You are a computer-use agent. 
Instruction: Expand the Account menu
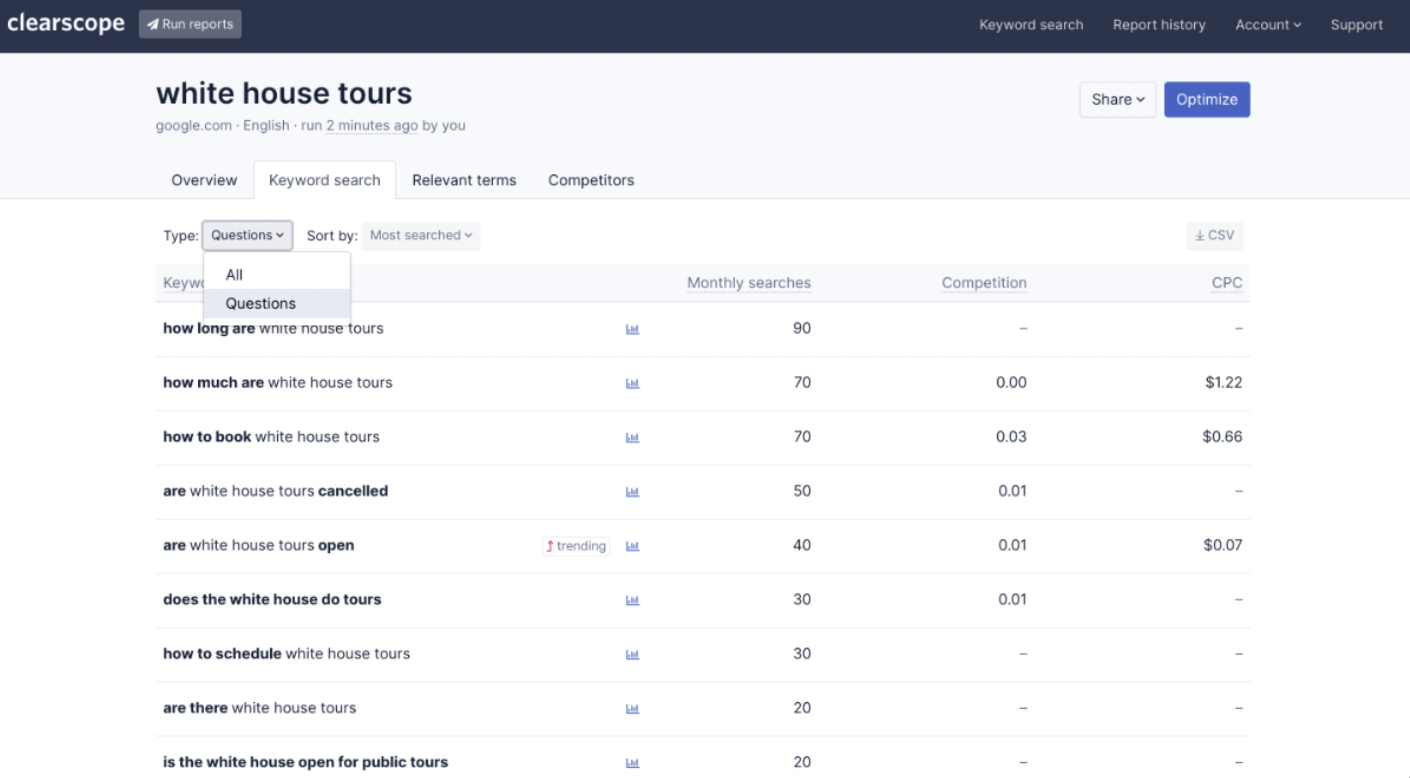[1268, 25]
